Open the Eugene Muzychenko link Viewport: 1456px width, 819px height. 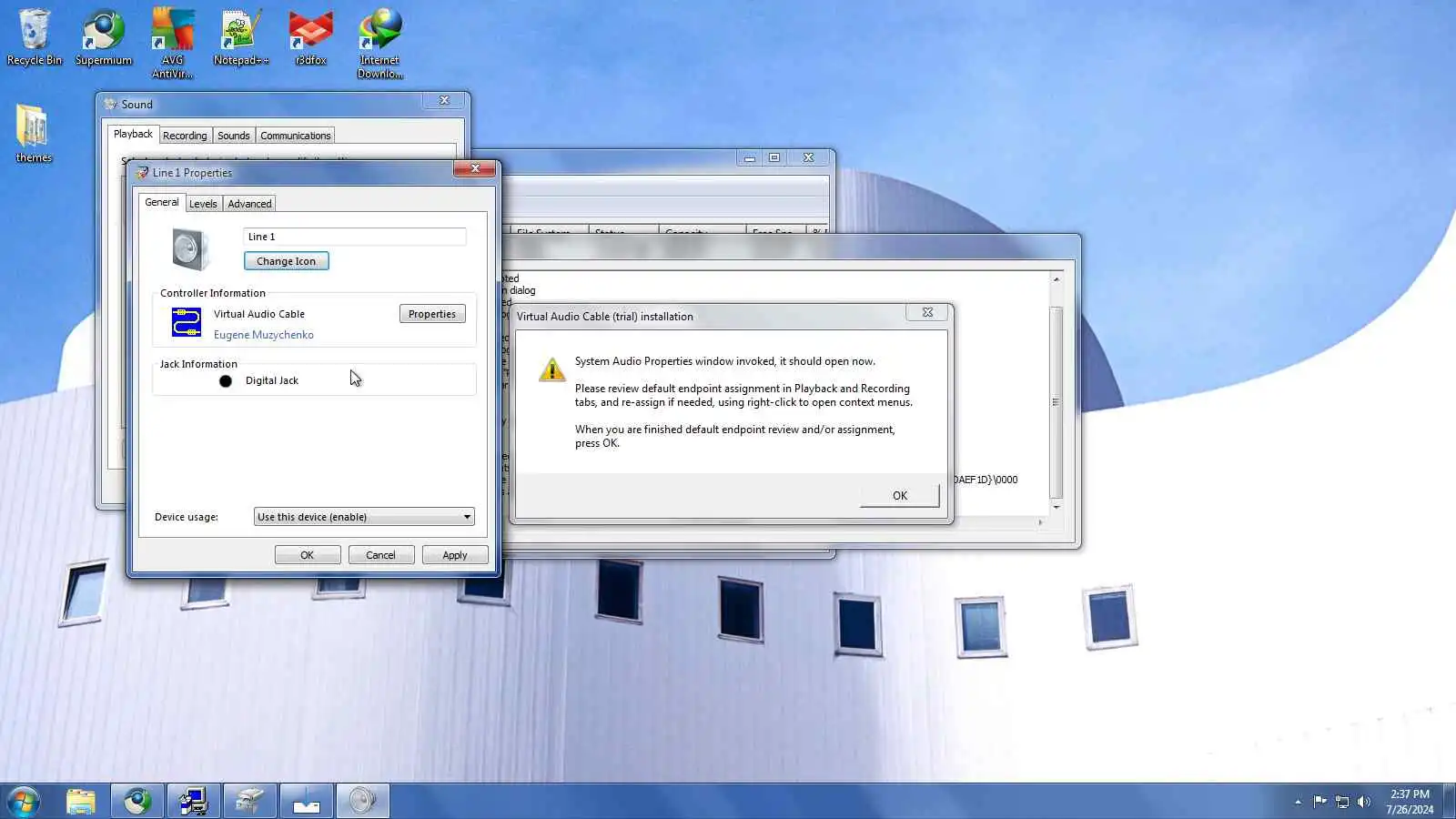(x=264, y=335)
